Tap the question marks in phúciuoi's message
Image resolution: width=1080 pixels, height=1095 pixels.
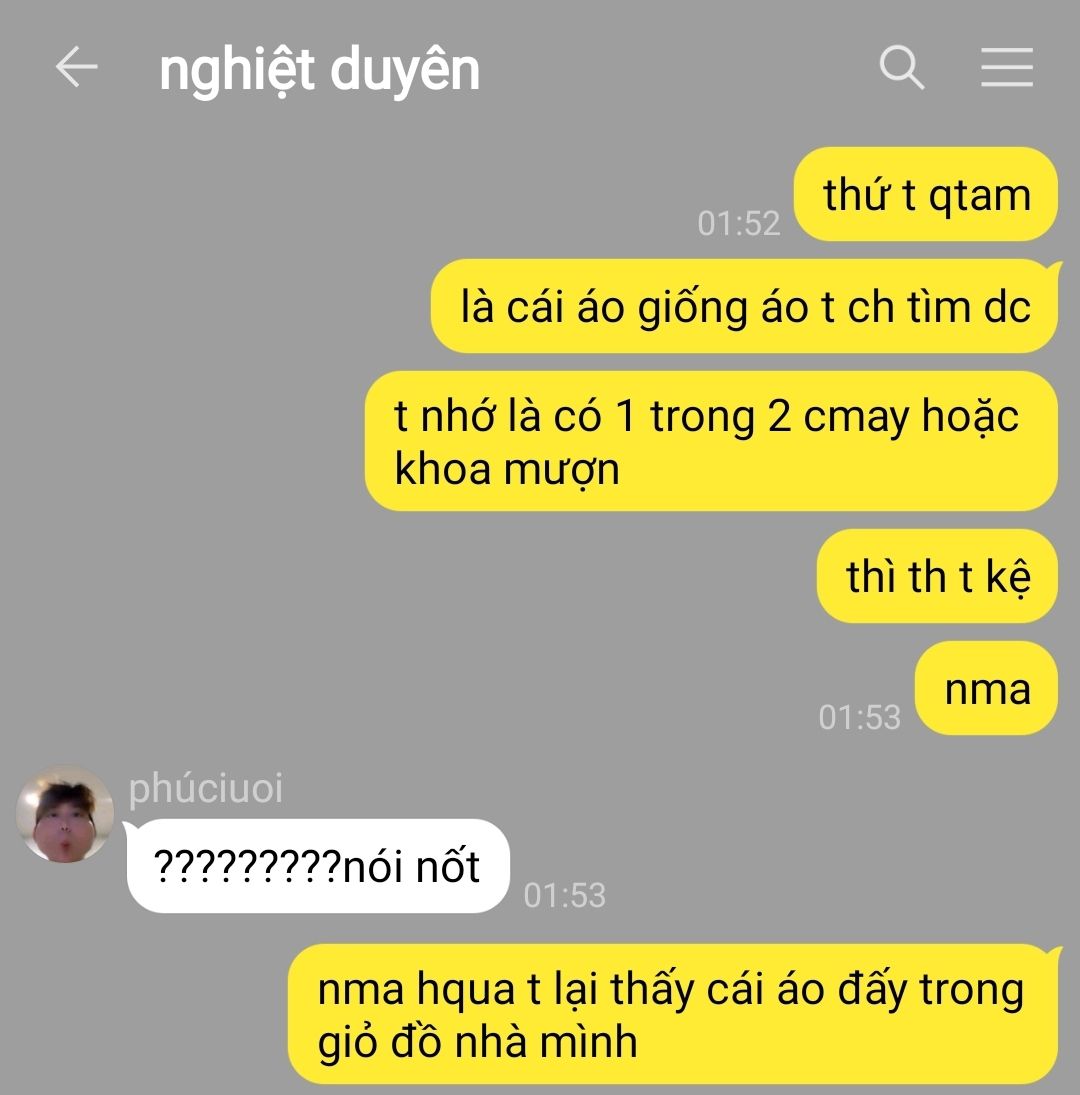[x=247, y=867]
